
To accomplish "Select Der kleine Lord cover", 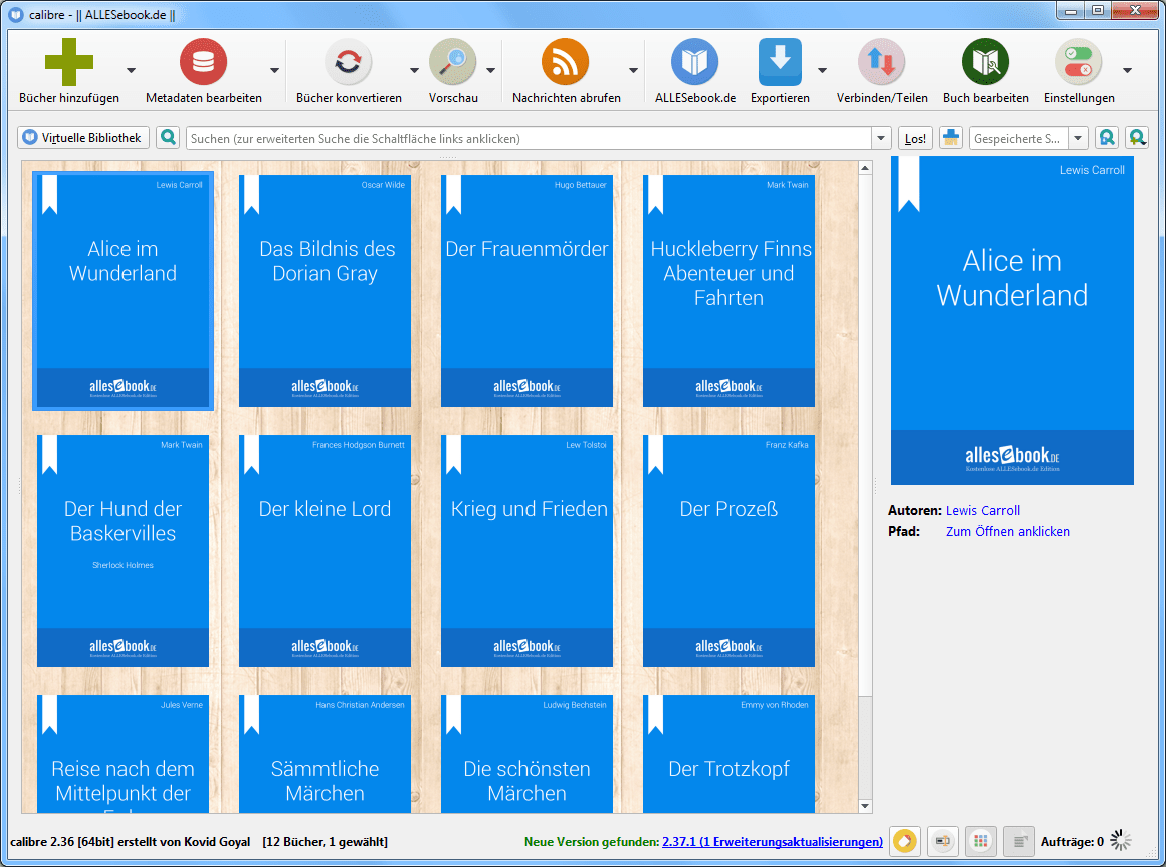I will tap(325, 551).
